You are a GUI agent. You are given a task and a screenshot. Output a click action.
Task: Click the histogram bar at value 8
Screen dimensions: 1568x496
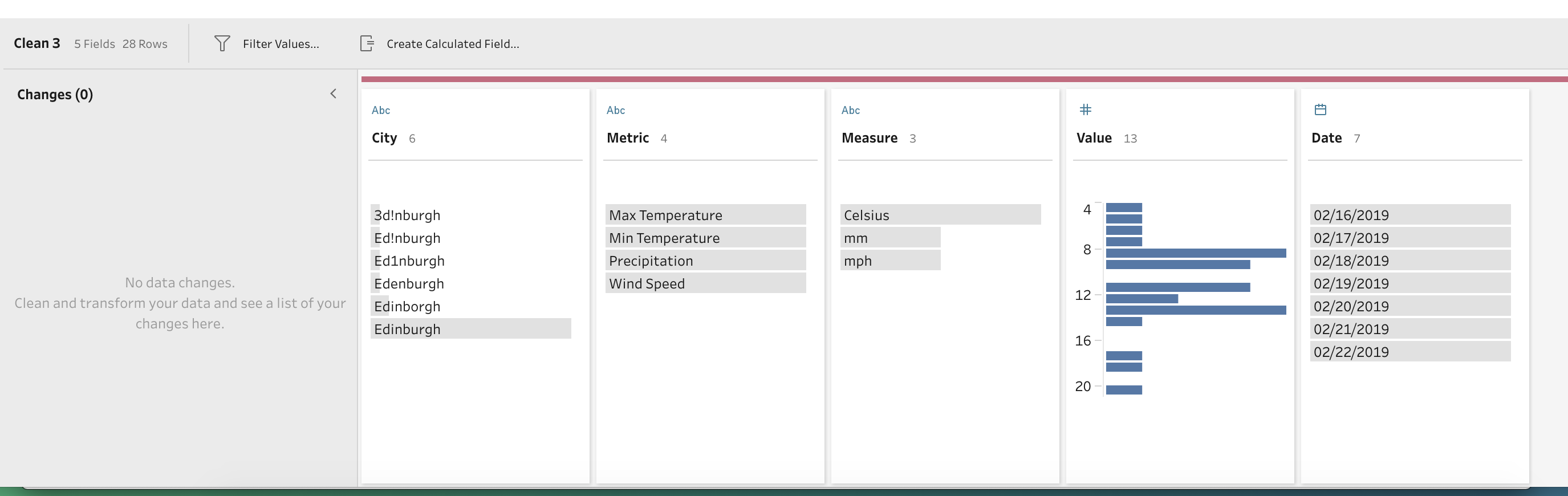pos(1195,253)
